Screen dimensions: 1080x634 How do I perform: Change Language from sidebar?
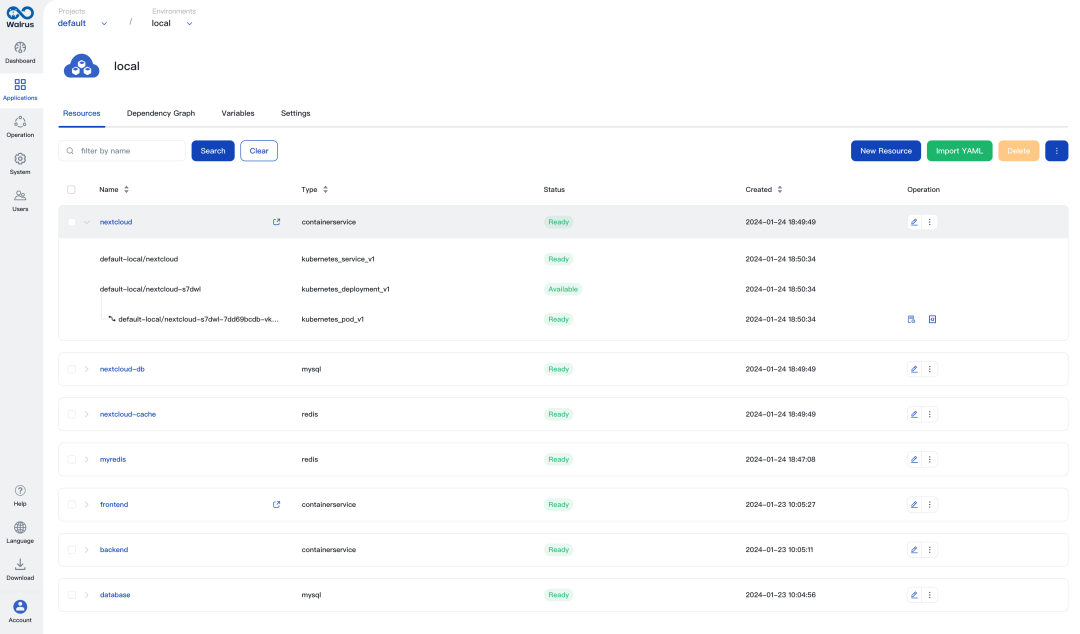tap(20, 533)
